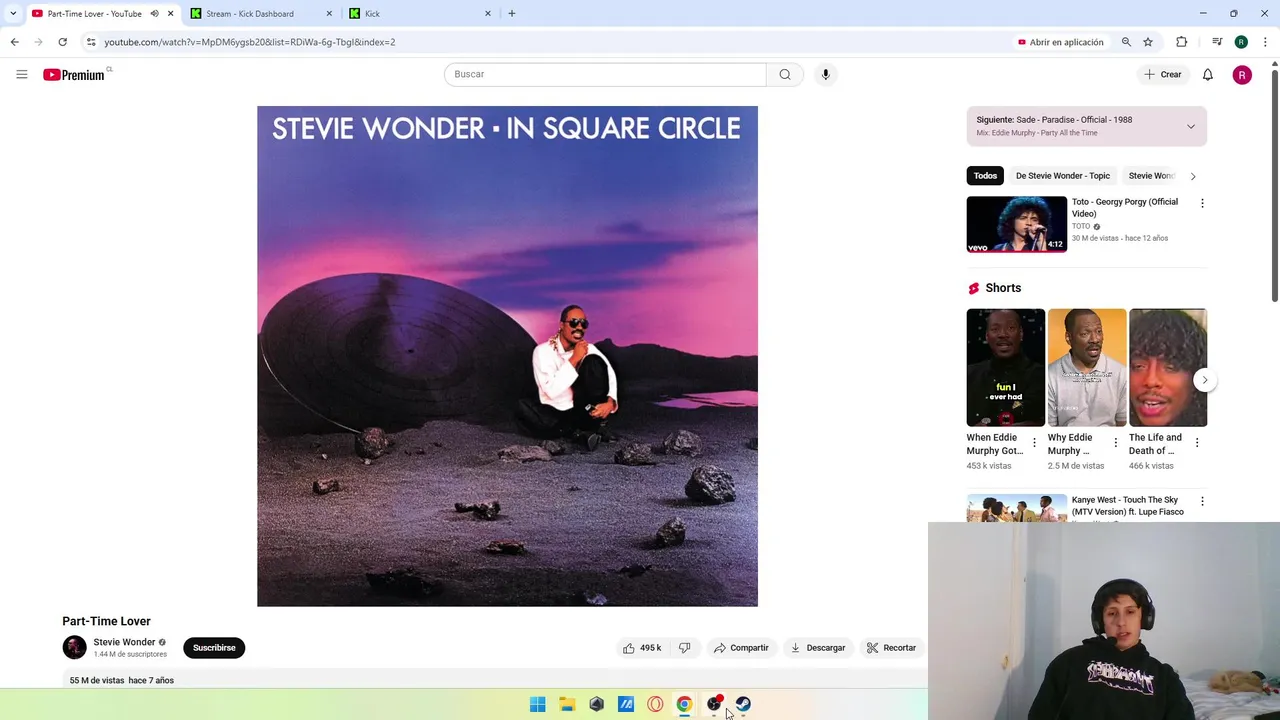The width and height of the screenshot is (1280, 720).
Task: Open the Chrome extensions puzzle icon
Action: coord(1182,42)
